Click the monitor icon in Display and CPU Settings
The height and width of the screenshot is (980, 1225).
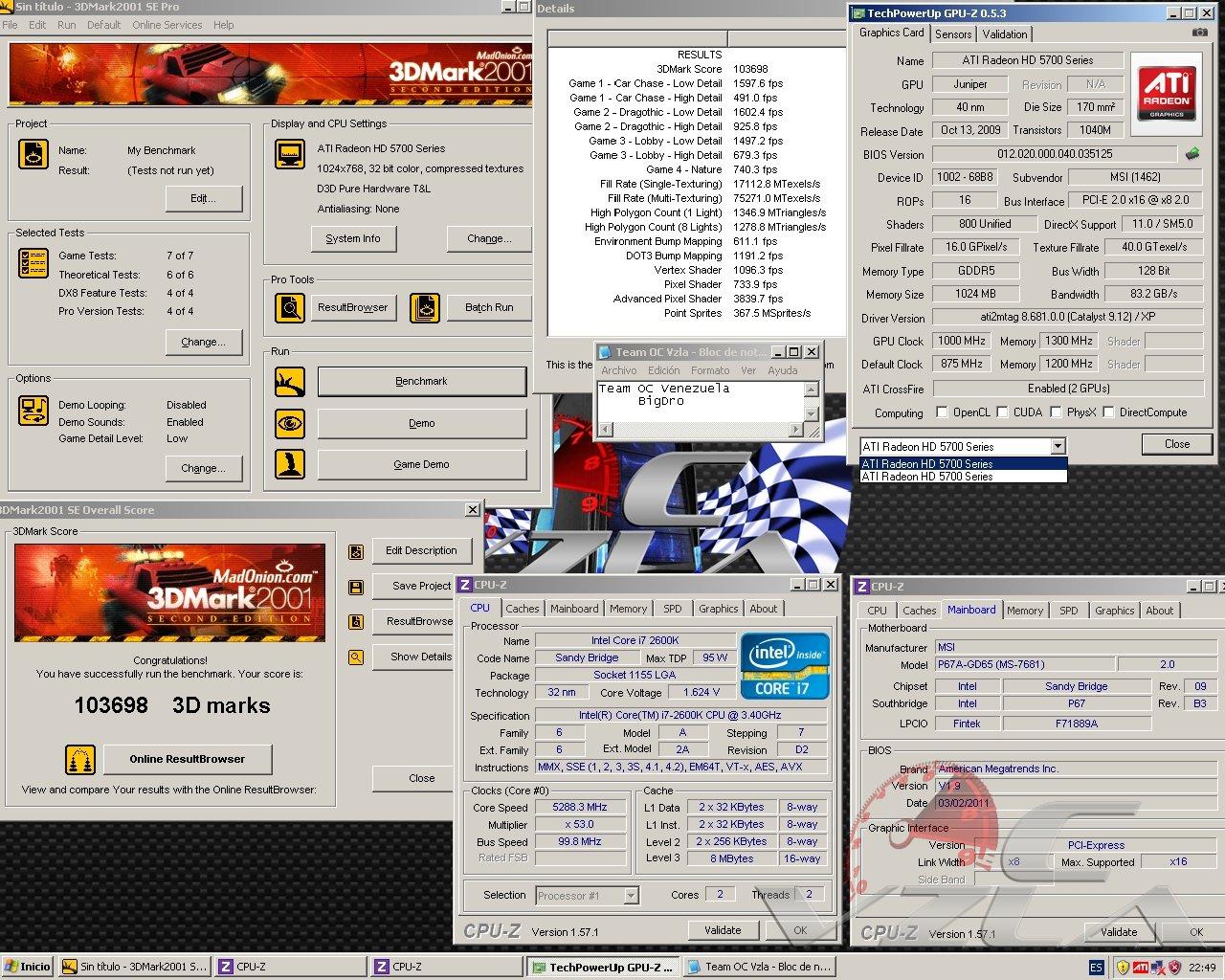pyautogui.click(x=290, y=154)
